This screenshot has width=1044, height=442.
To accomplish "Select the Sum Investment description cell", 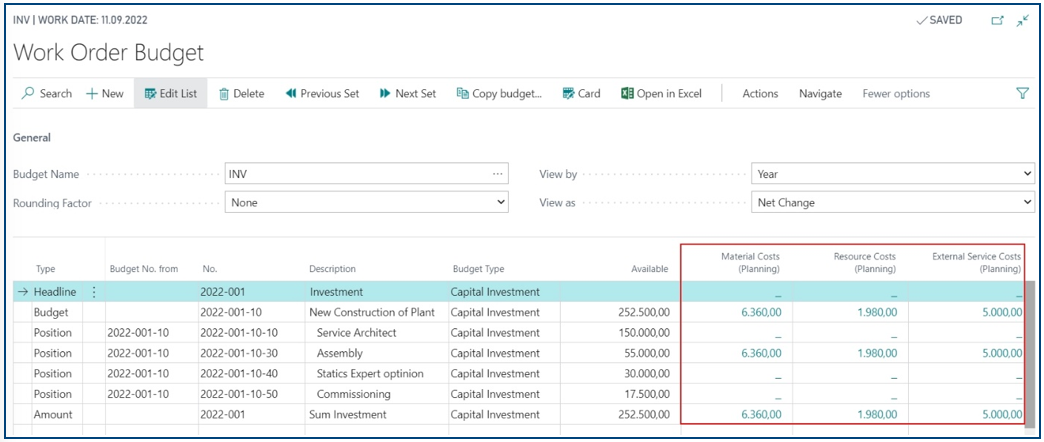I will [x=377, y=414].
